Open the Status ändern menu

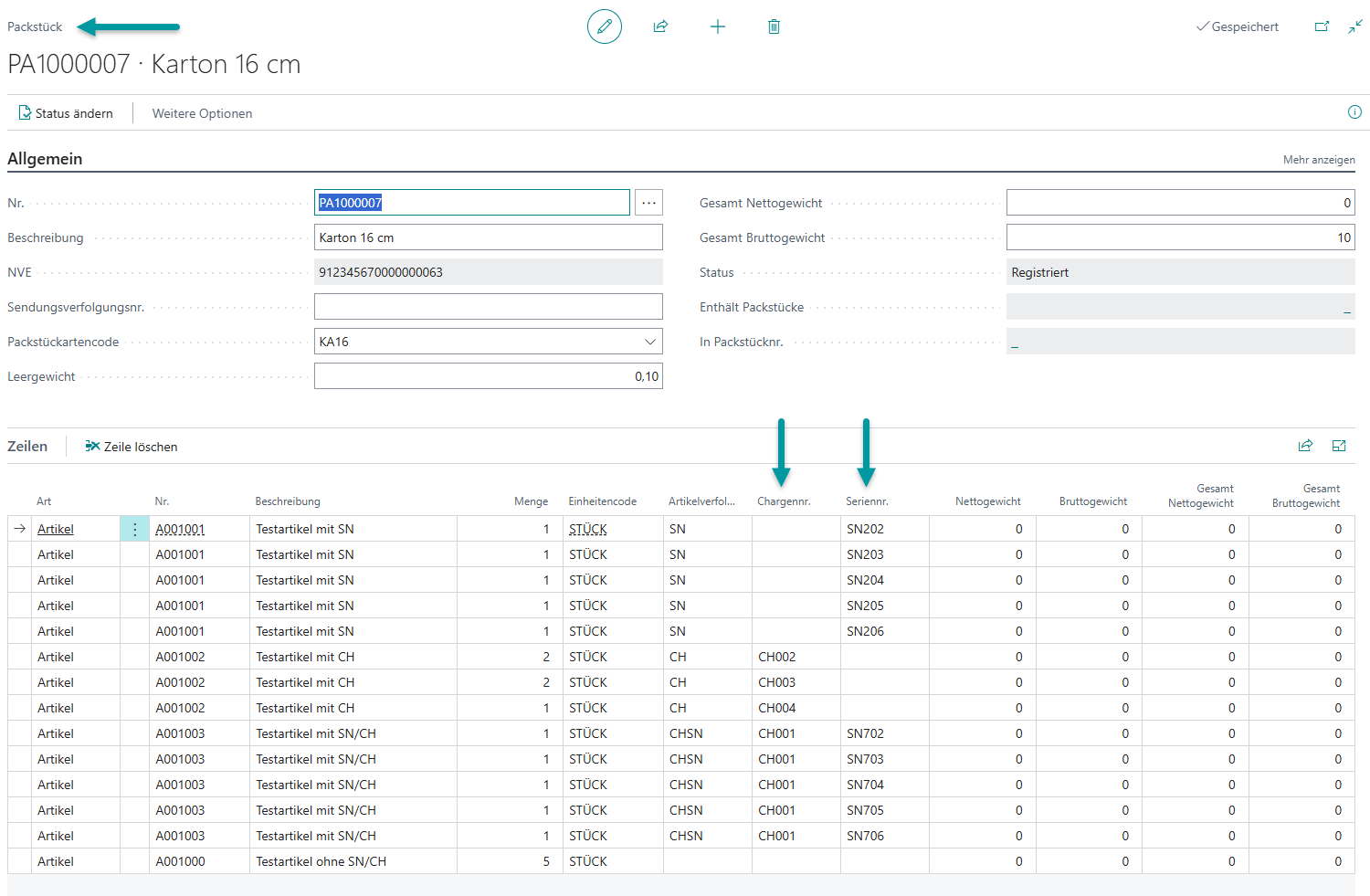coord(66,113)
